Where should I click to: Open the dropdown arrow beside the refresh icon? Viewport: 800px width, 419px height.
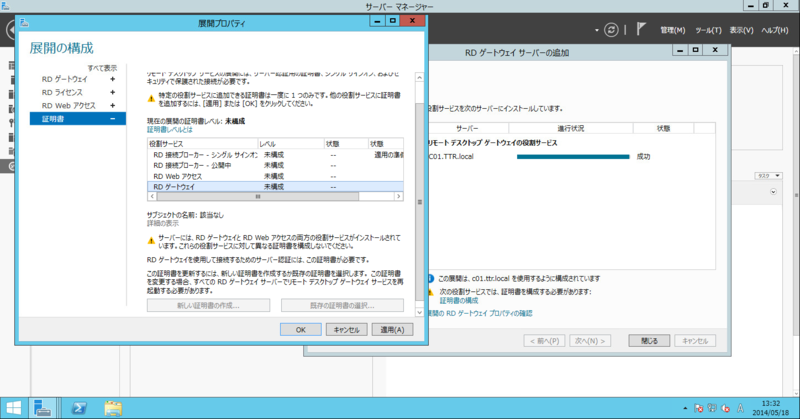click(x=596, y=31)
